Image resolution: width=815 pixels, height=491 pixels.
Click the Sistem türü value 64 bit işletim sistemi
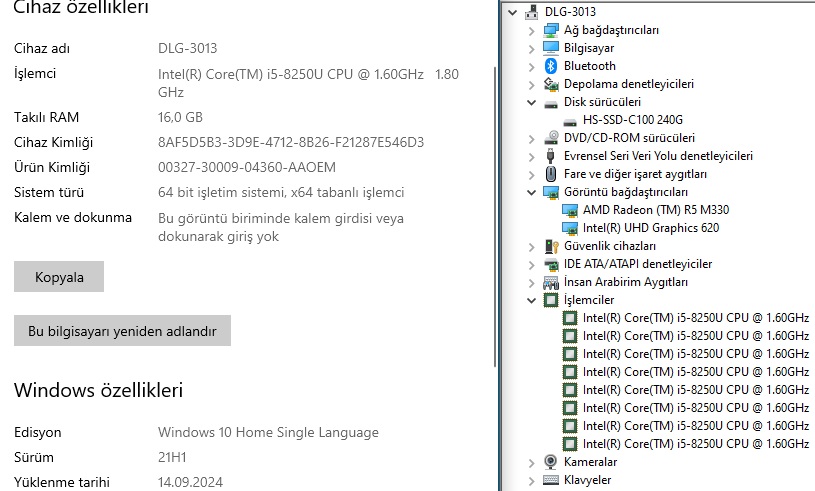click(281, 192)
